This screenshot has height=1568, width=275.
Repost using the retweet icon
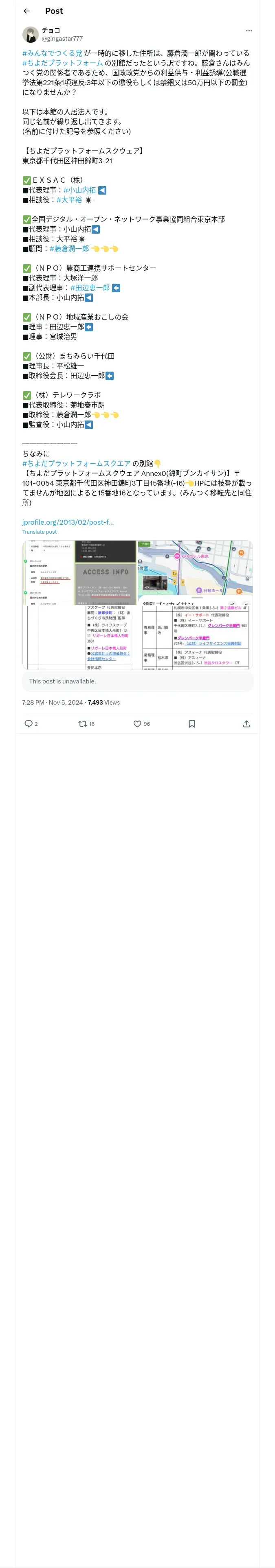pos(82,724)
